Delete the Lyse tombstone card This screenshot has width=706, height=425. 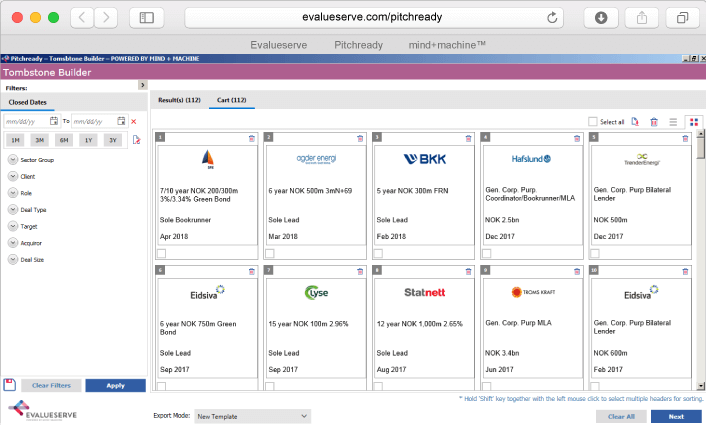pos(360,271)
